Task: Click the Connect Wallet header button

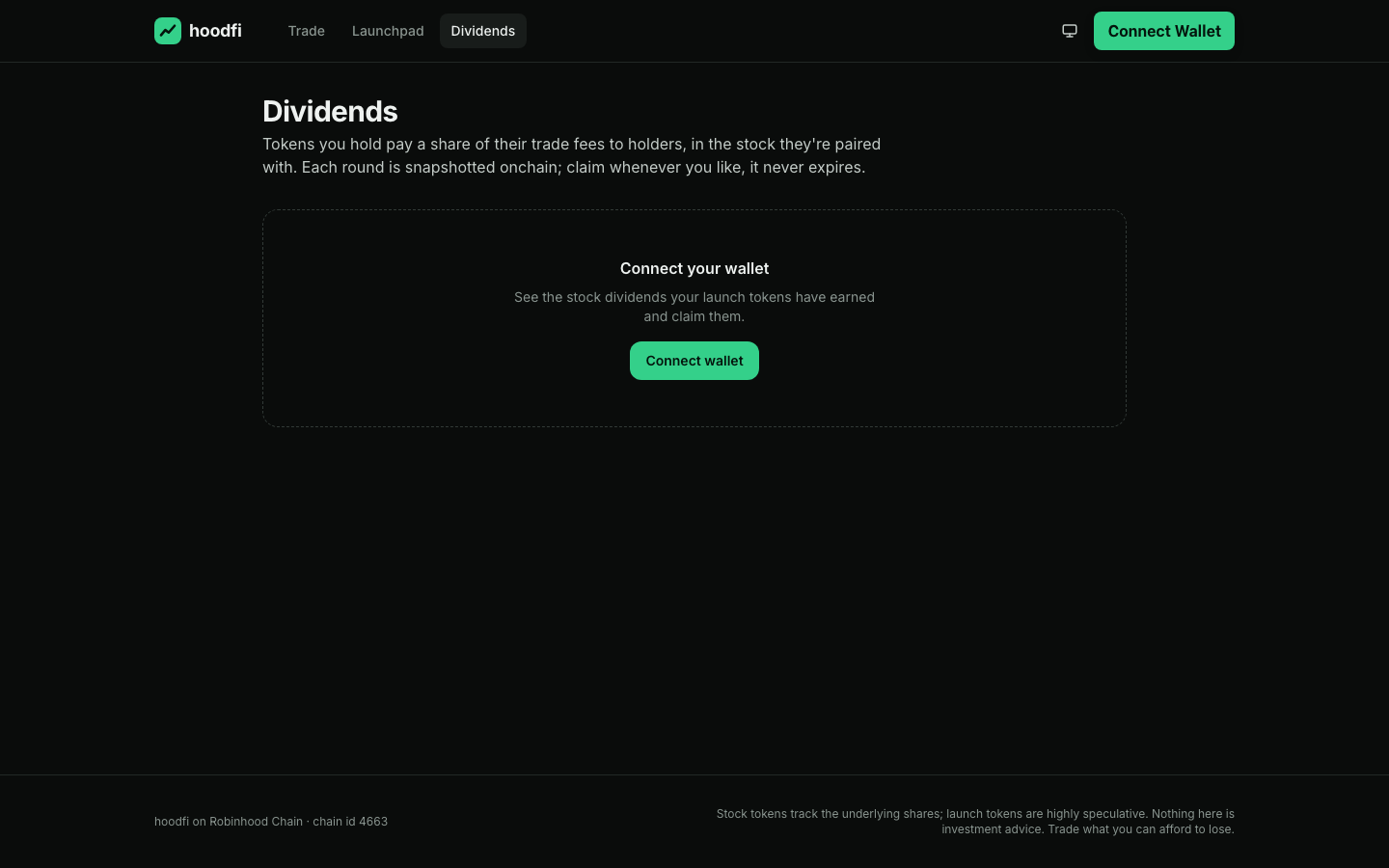Action: tap(1164, 31)
